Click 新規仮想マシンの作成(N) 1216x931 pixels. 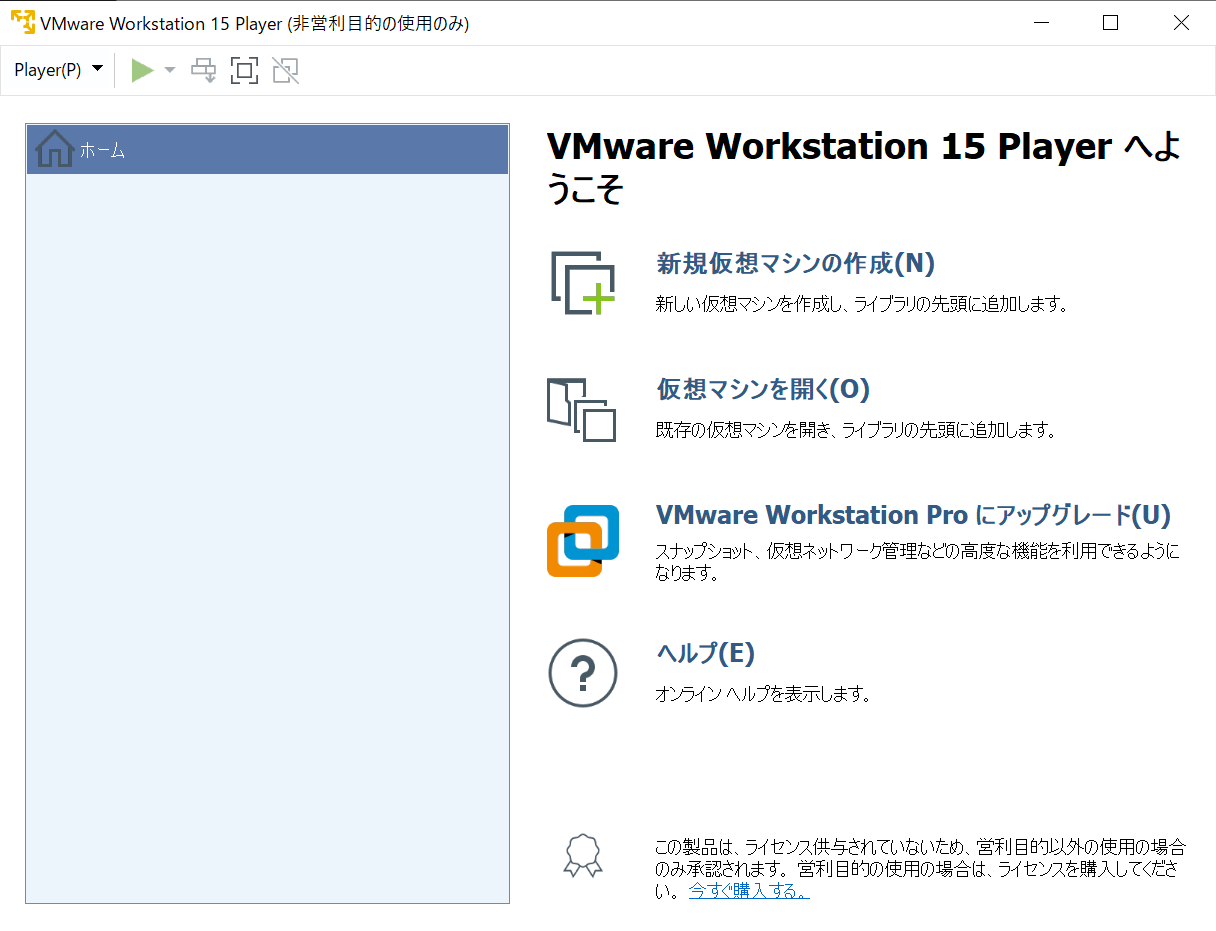793,263
